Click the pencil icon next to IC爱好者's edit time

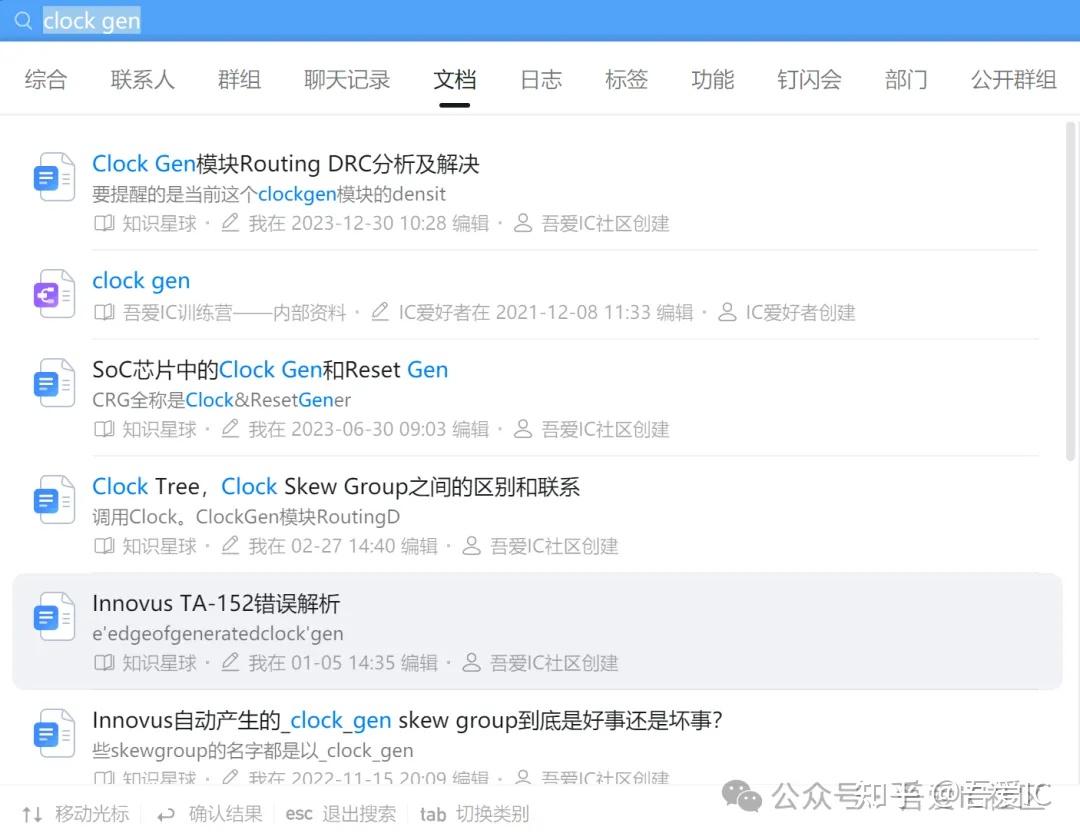[379, 312]
